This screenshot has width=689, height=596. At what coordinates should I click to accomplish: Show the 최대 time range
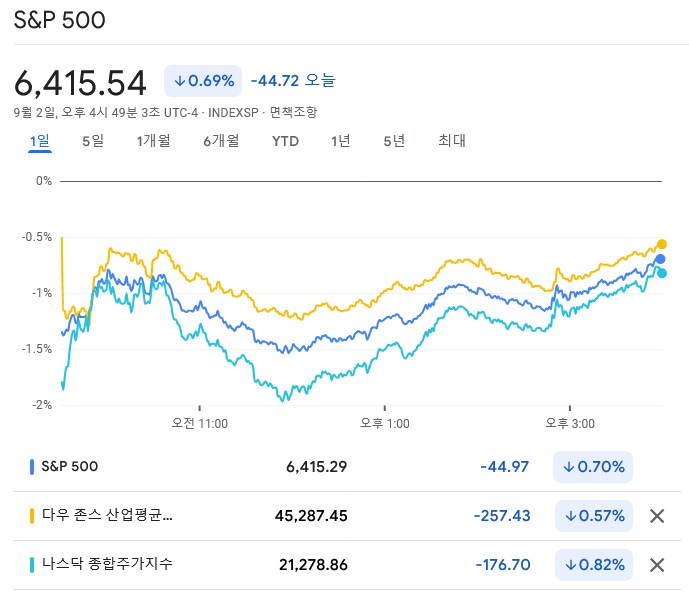[452, 141]
